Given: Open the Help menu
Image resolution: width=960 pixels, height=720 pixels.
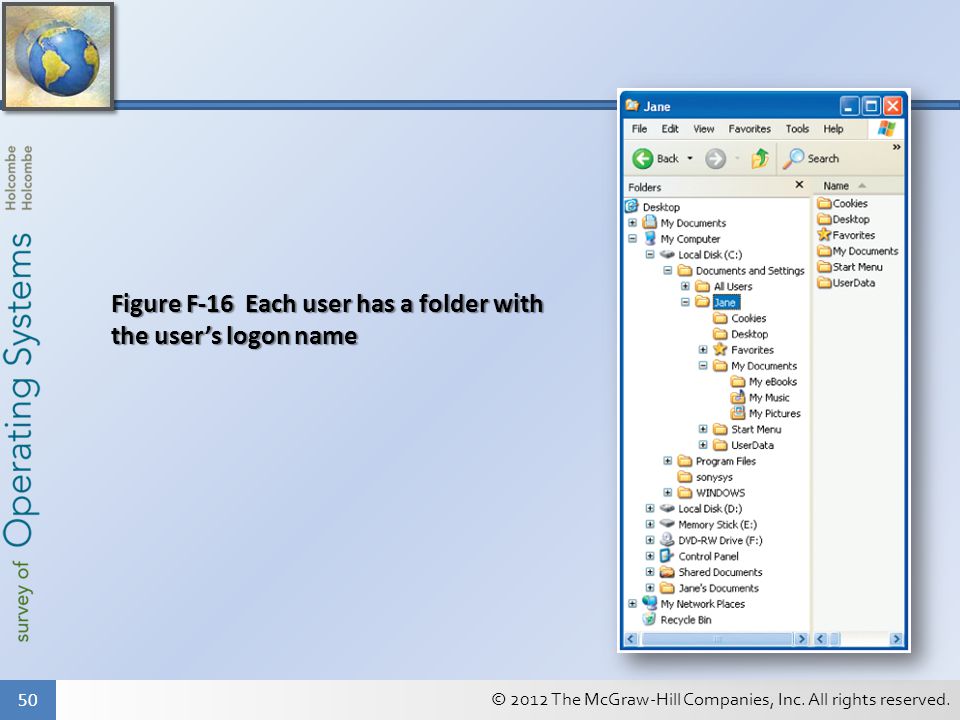Looking at the screenshot, I should coord(833,129).
